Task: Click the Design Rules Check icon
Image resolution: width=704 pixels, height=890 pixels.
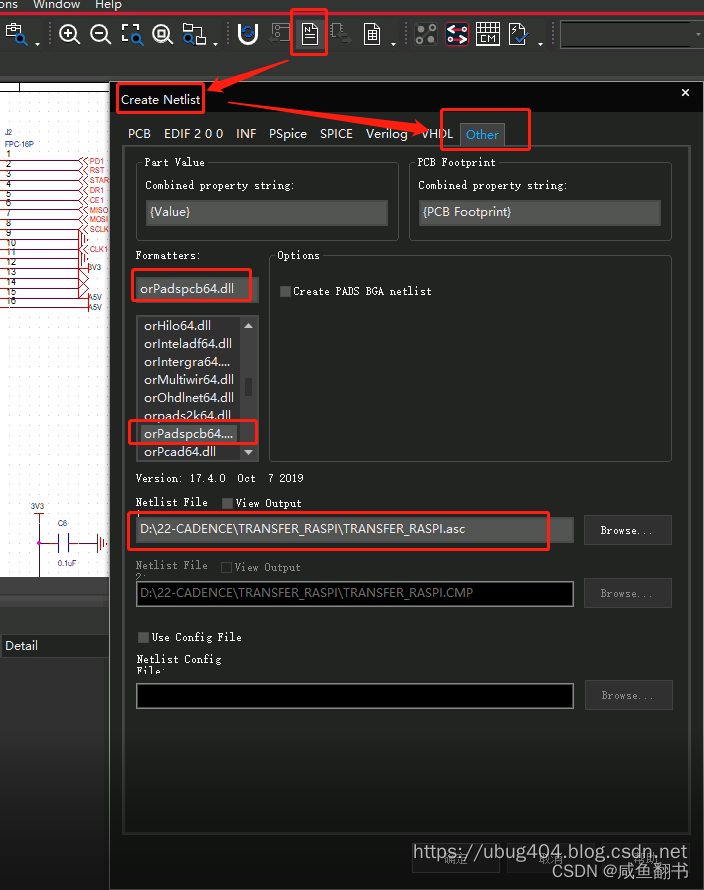Action: point(518,34)
